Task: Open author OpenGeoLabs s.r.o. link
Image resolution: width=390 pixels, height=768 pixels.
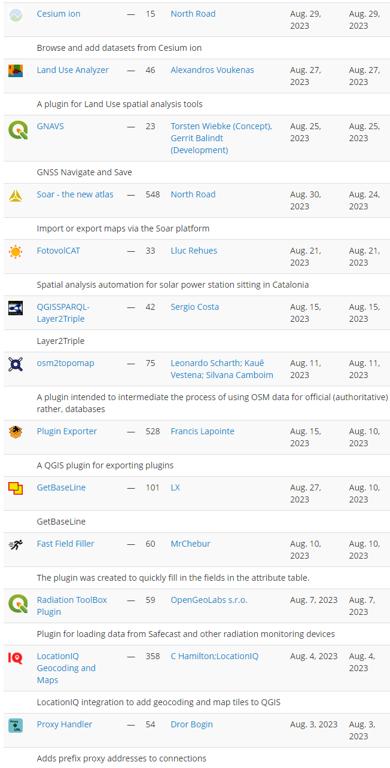Action: pyautogui.click(x=209, y=600)
